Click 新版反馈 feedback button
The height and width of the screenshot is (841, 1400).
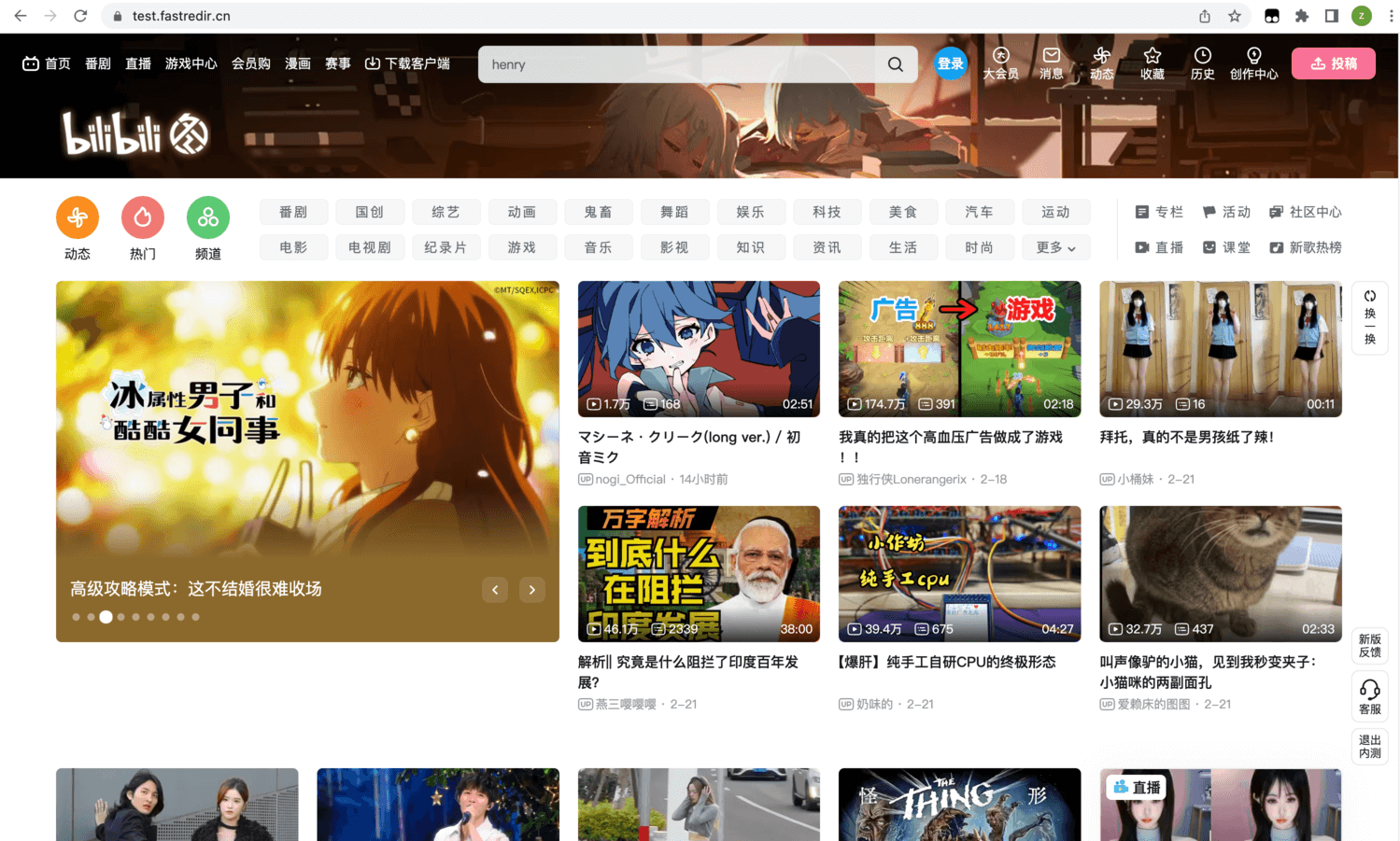coord(1370,646)
